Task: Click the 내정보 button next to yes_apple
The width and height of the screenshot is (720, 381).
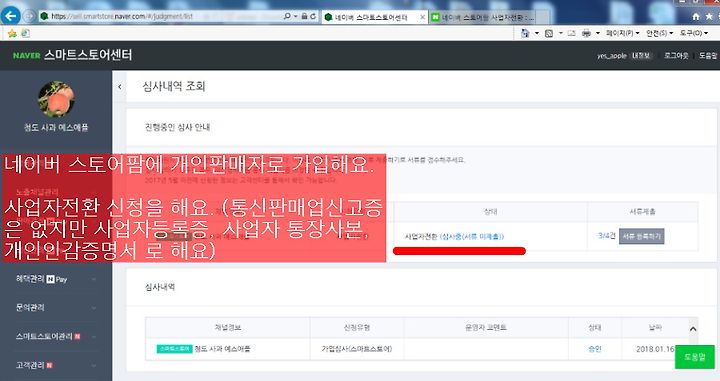Action: click(x=641, y=56)
